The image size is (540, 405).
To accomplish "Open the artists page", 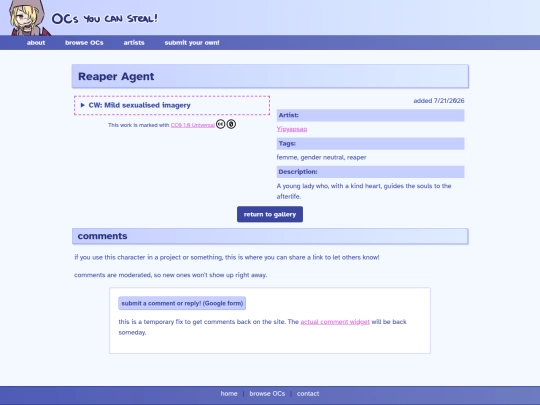I will click(x=134, y=43).
